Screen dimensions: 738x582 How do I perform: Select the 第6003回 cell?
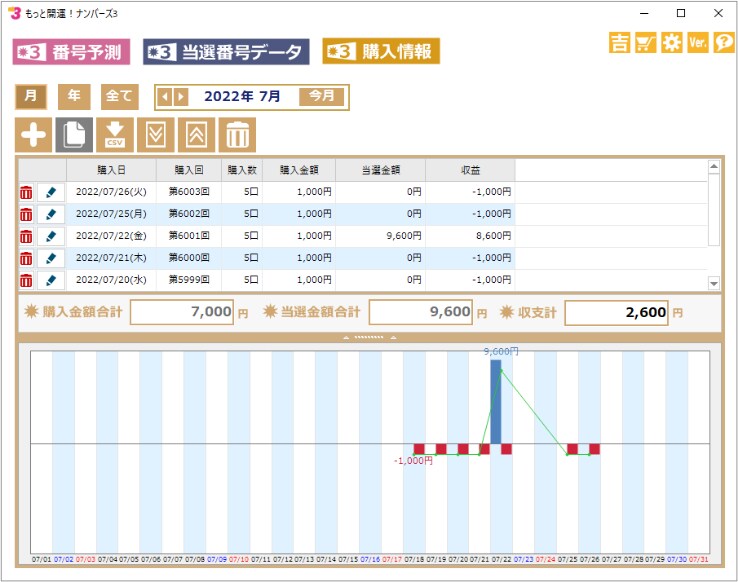(189, 192)
